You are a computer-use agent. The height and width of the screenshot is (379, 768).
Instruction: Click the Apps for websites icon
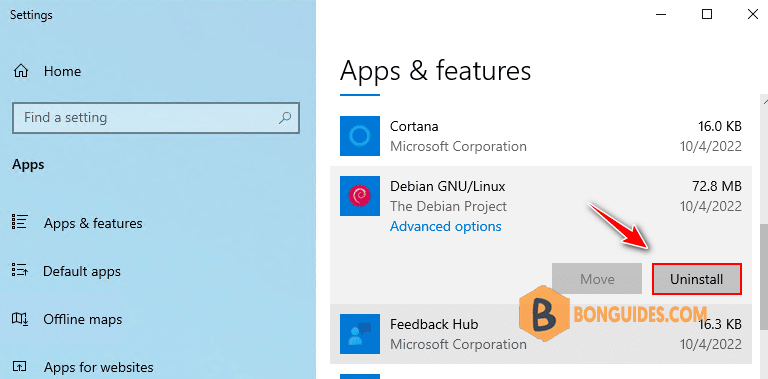pos(19,366)
